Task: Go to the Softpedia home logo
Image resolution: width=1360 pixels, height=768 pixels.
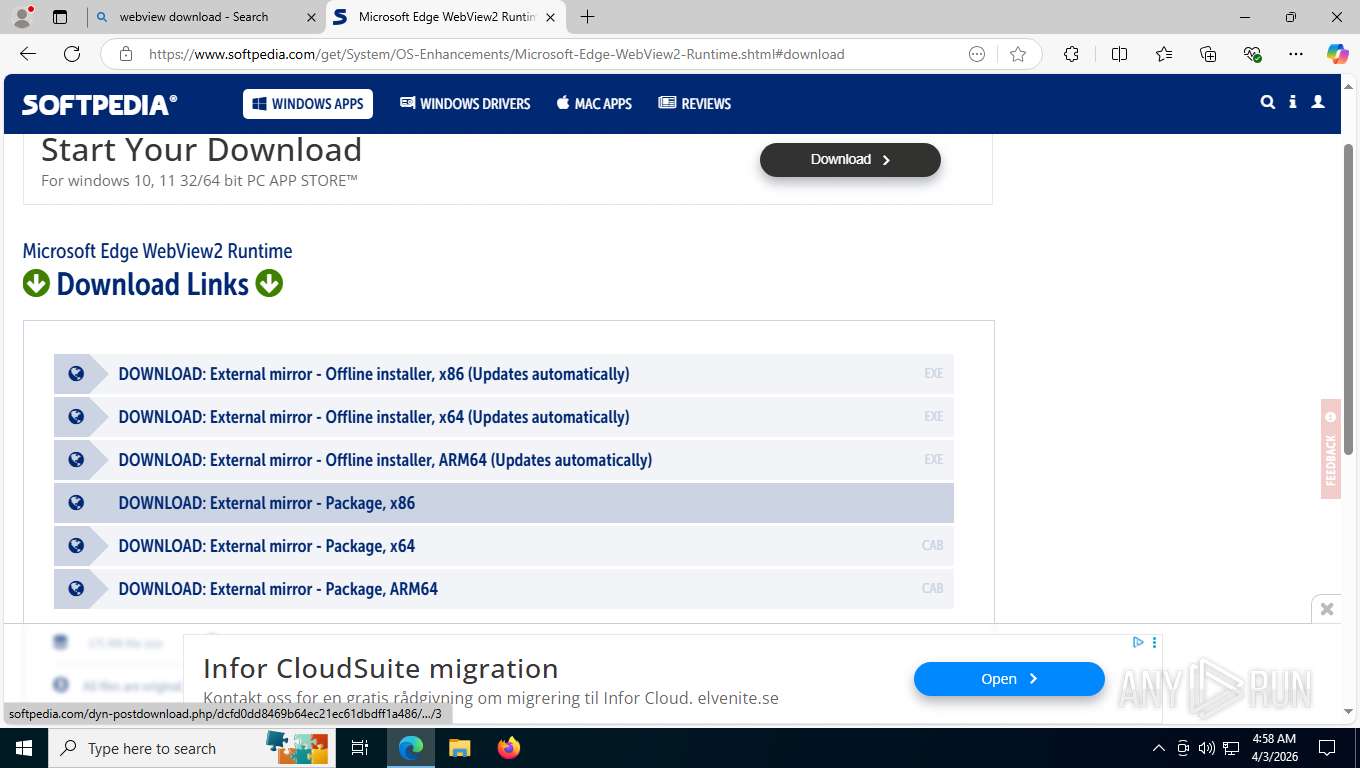Action: [x=100, y=104]
